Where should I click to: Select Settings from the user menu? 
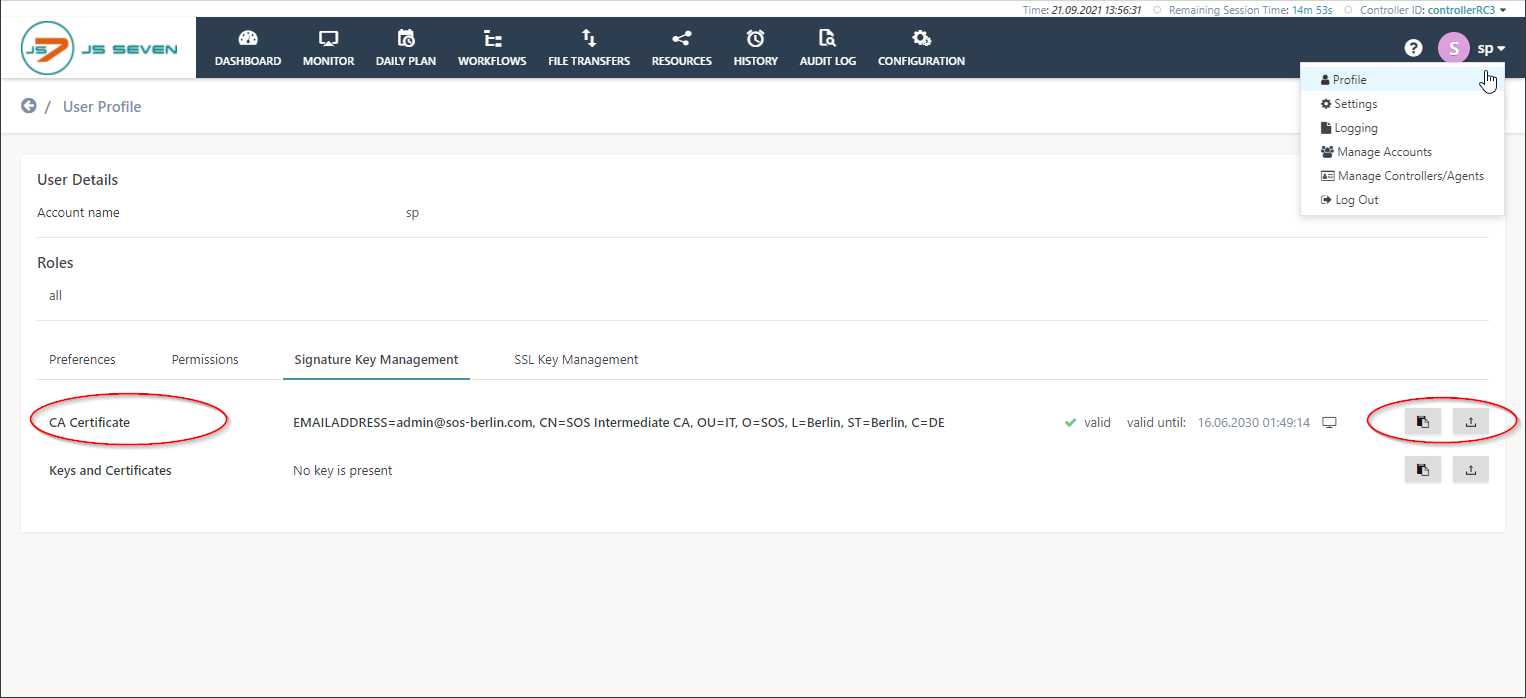(x=1402, y=103)
